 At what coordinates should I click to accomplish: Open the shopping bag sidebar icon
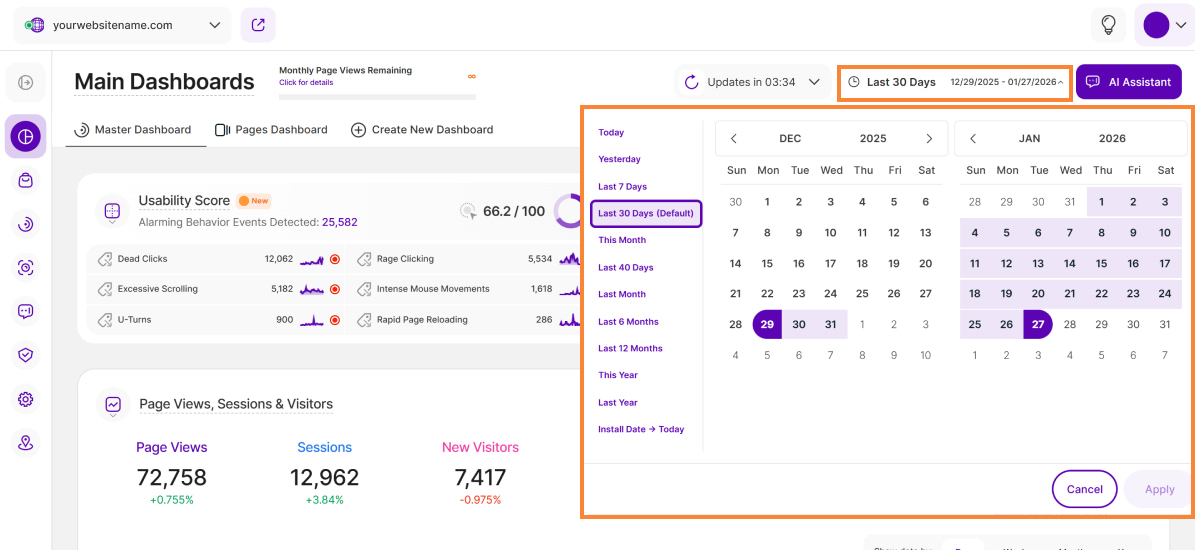pyautogui.click(x=26, y=180)
